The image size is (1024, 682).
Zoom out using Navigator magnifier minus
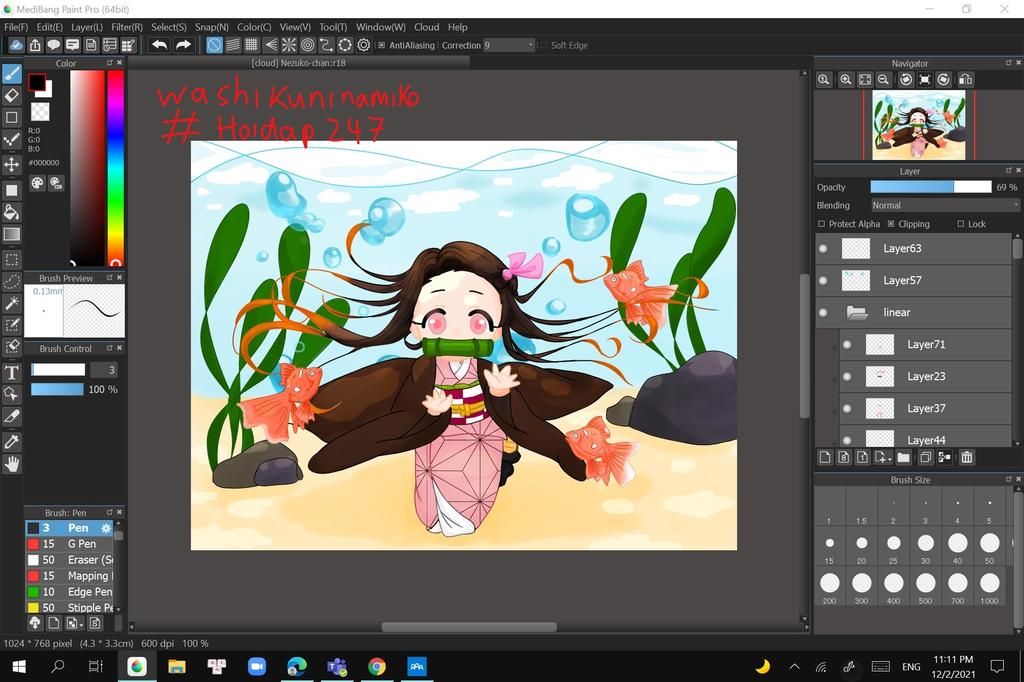tap(884, 80)
